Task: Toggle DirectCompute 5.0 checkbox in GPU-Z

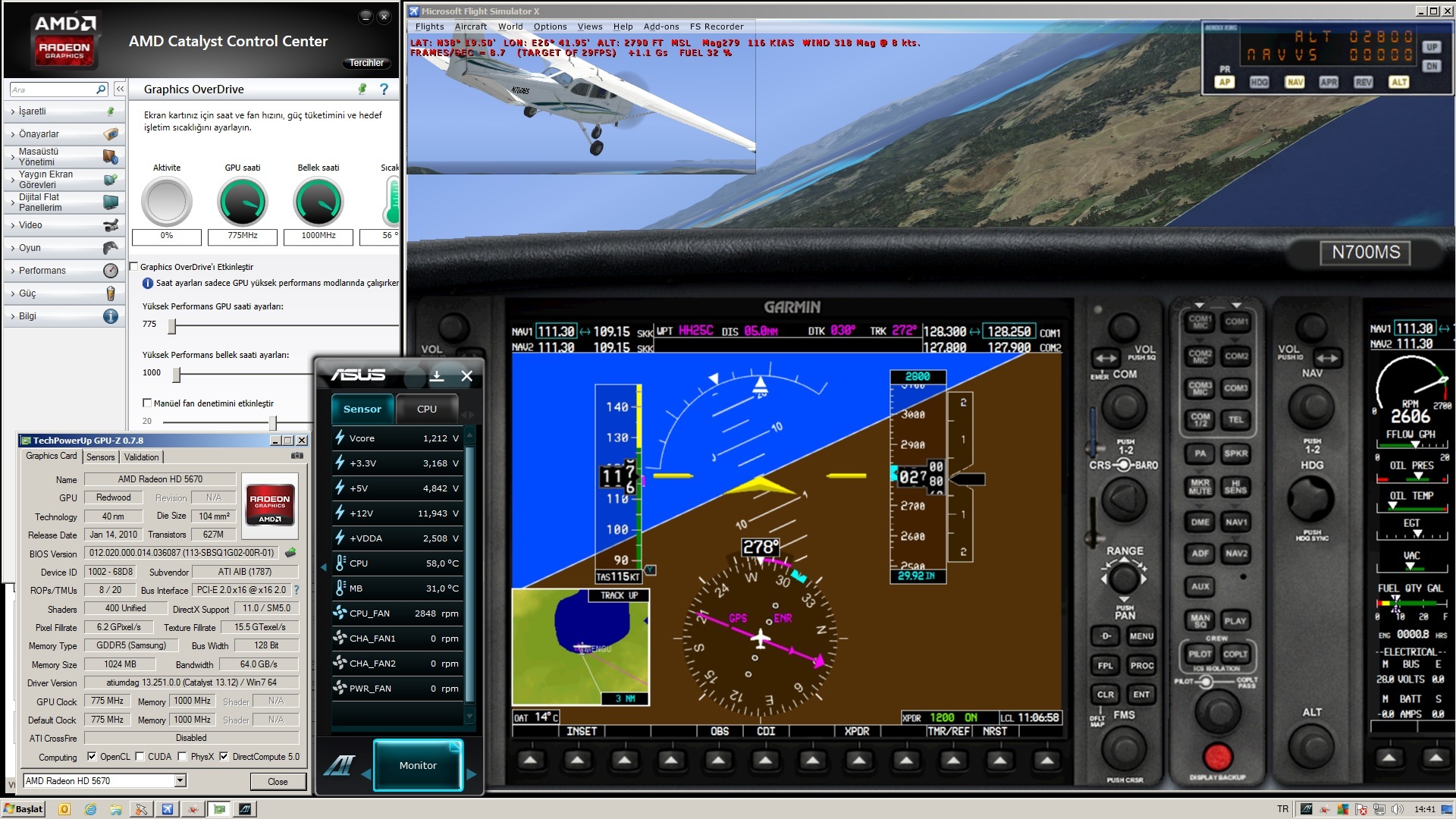Action: [224, 757]
